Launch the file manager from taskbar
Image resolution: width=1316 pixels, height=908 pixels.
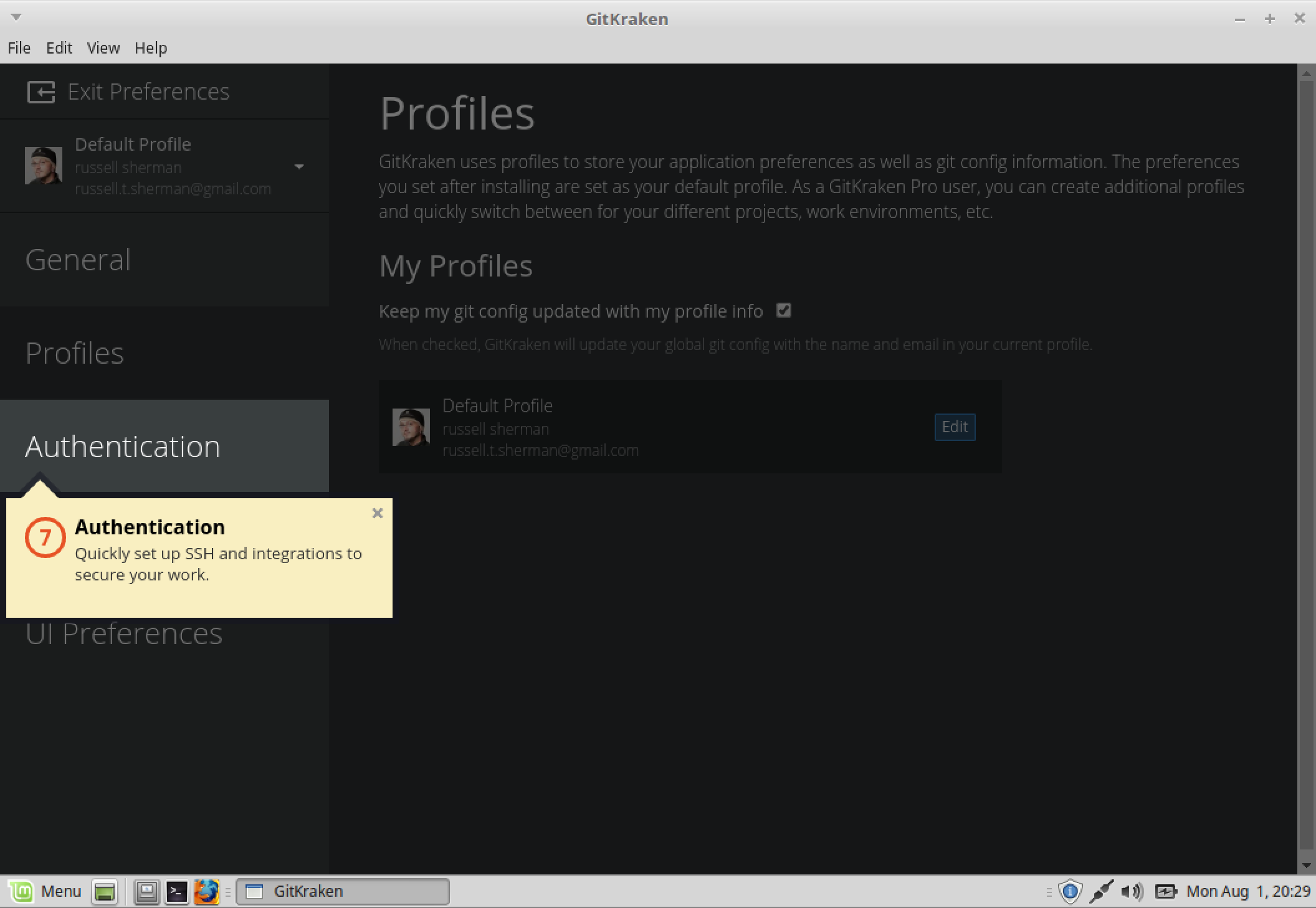coord(147,892)
